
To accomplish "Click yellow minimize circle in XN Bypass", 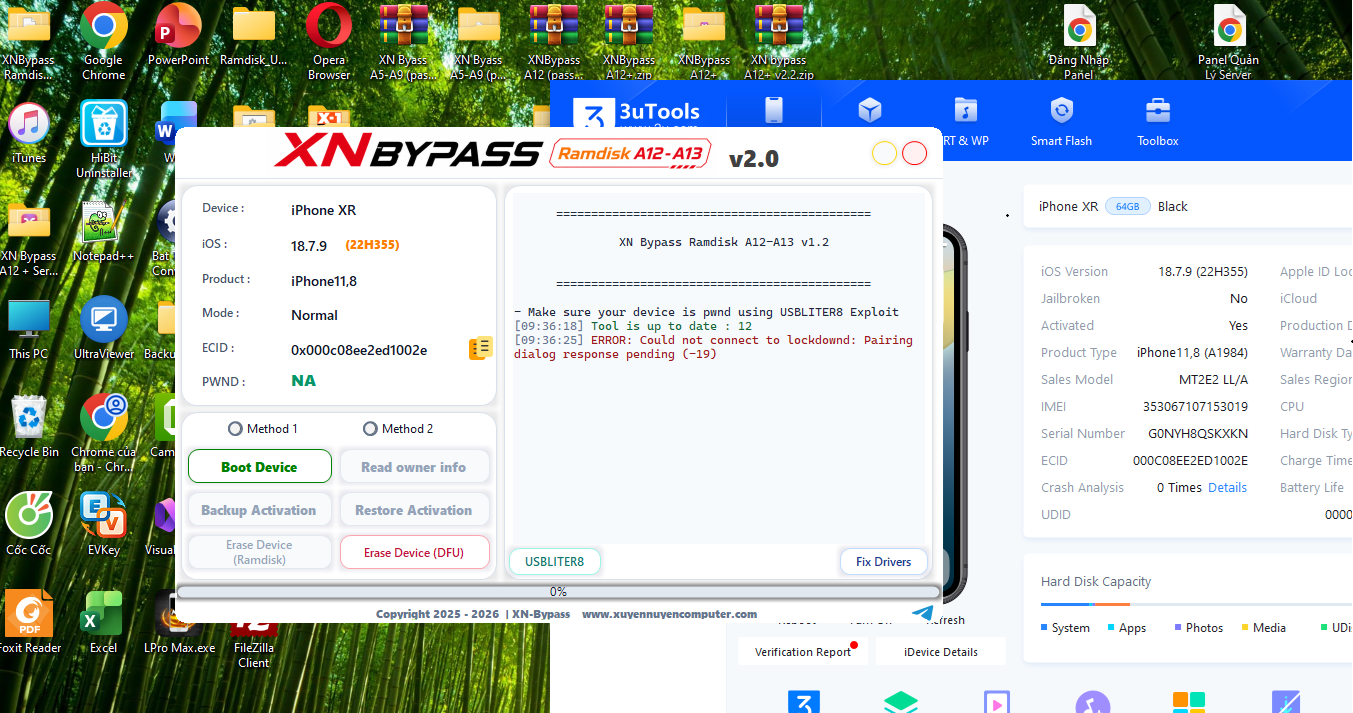I will pos(884,153).
